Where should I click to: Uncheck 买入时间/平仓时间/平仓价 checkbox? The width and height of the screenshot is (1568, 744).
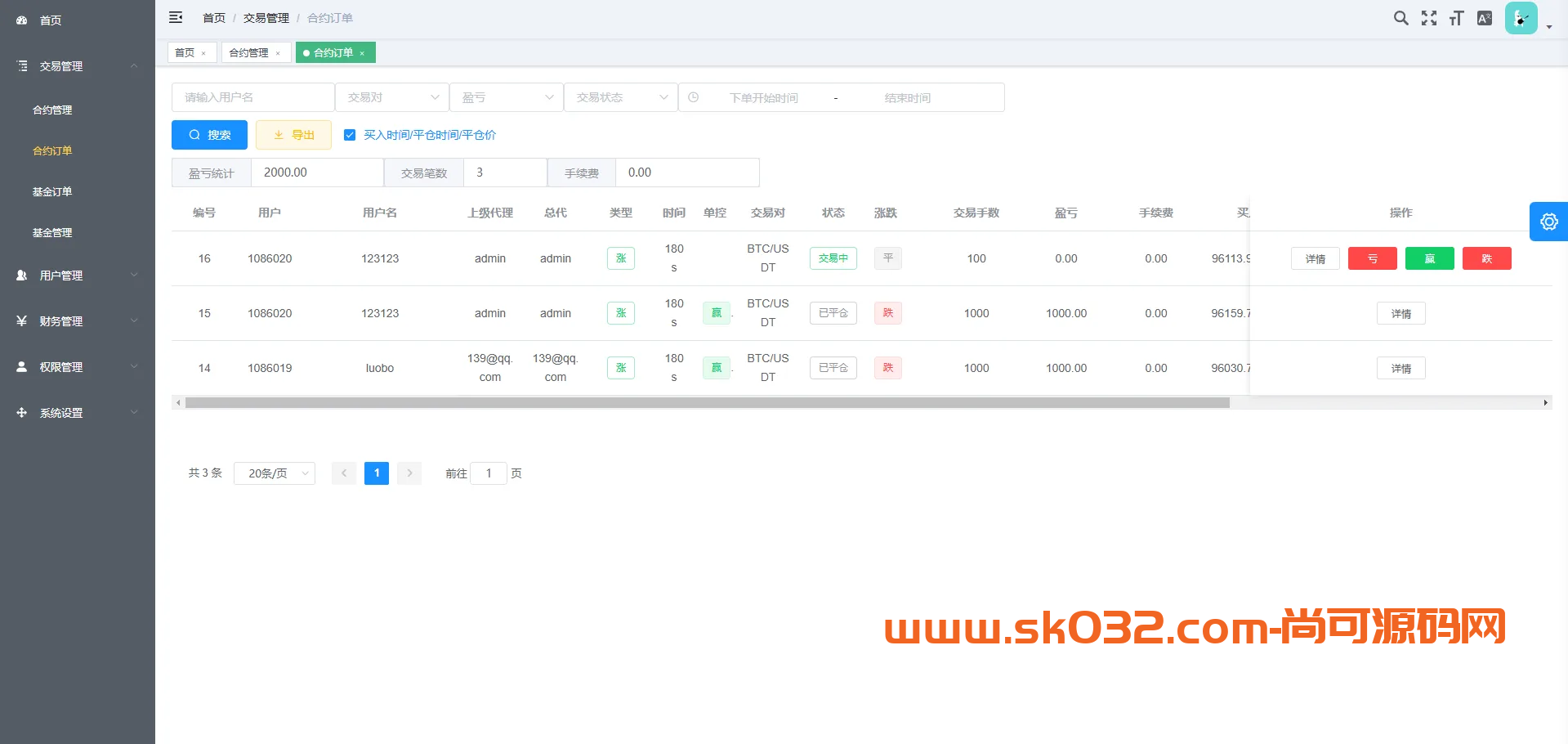pos(350,135)
